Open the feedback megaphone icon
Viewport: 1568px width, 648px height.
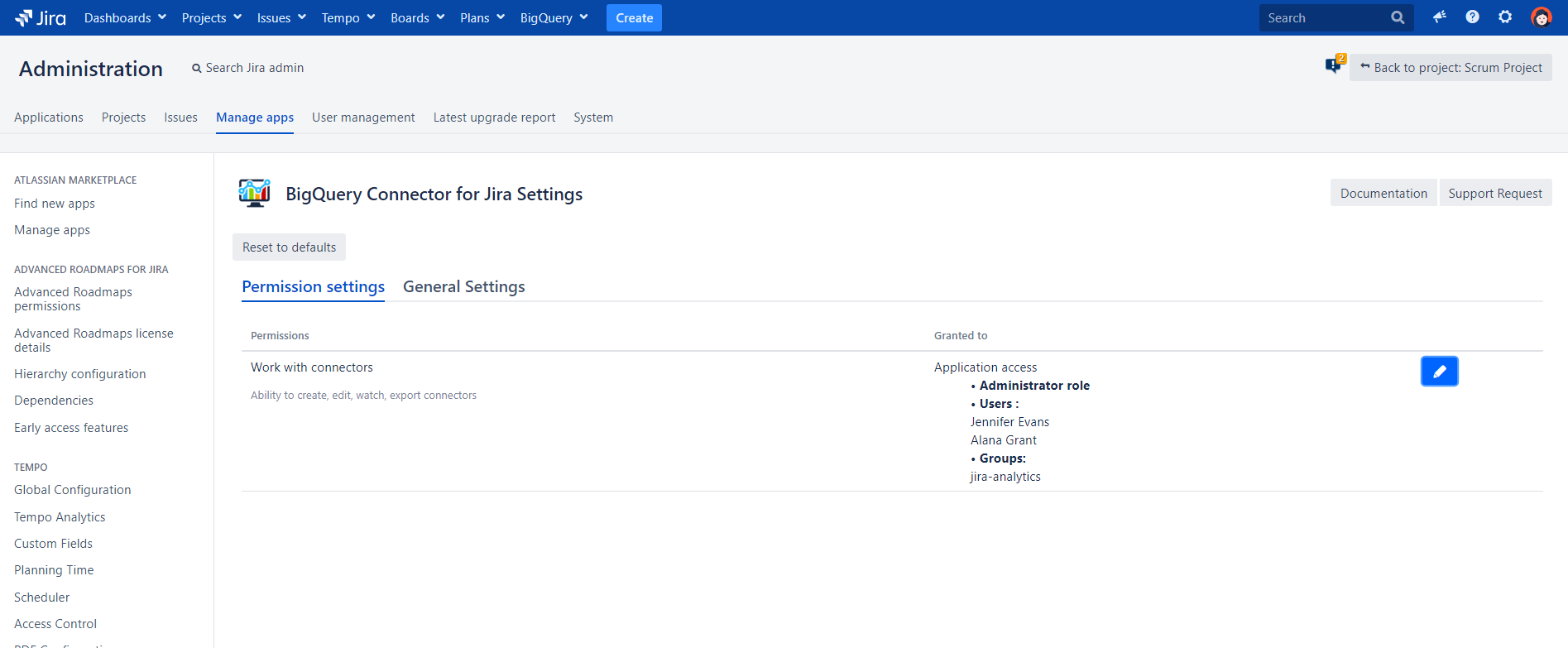1440,17
